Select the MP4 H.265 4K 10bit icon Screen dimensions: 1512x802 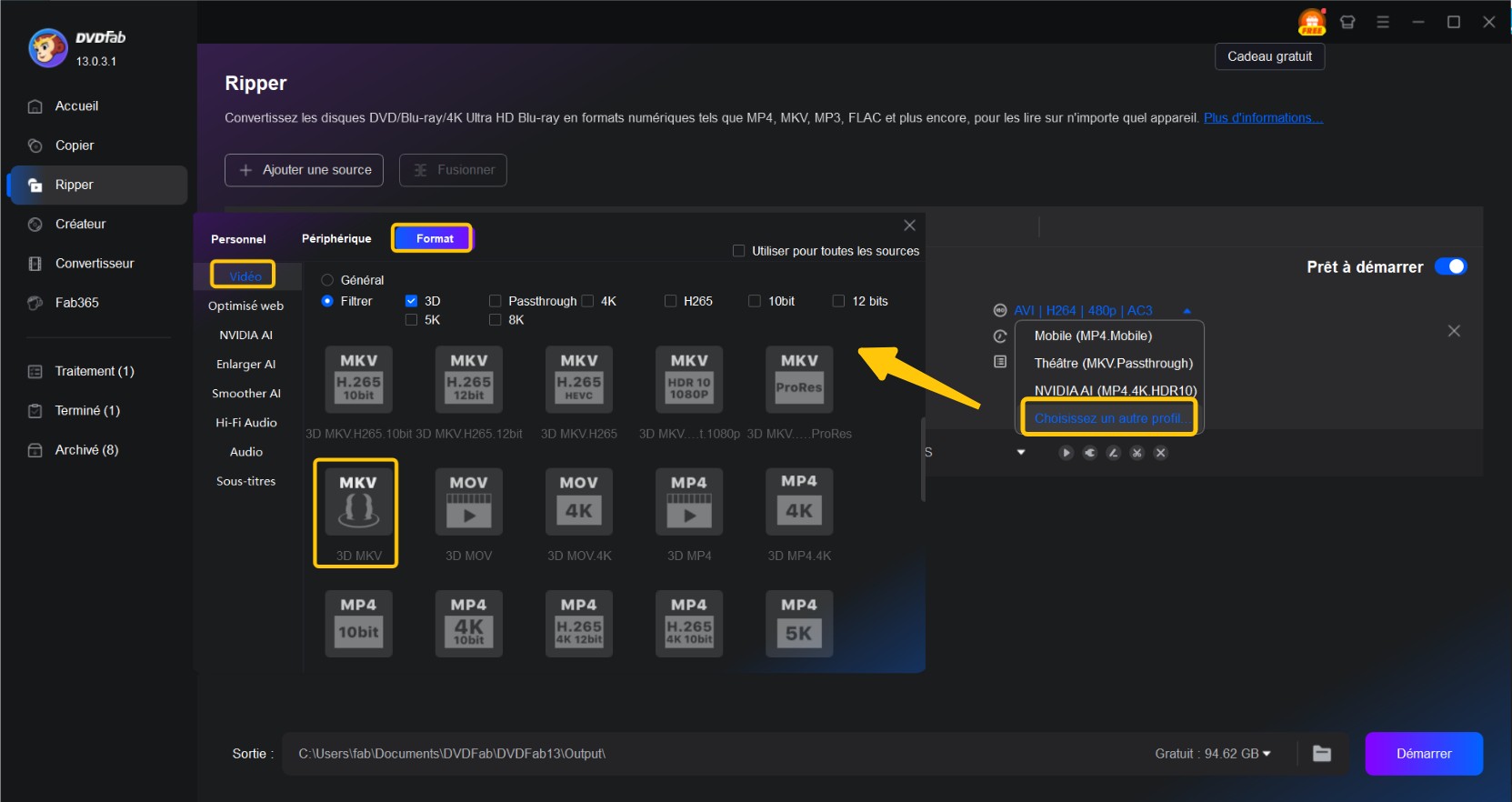pyautogui.click(x=689, y=624)
